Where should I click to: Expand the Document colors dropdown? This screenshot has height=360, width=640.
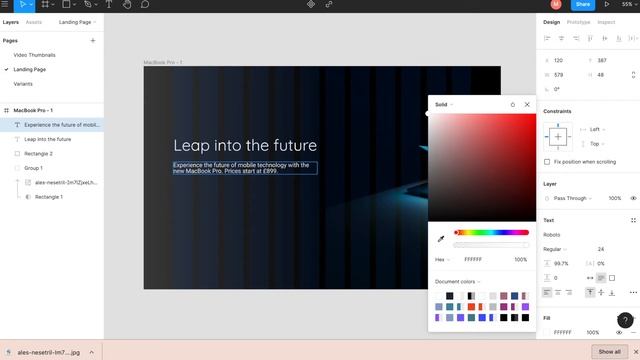(458, 282)
